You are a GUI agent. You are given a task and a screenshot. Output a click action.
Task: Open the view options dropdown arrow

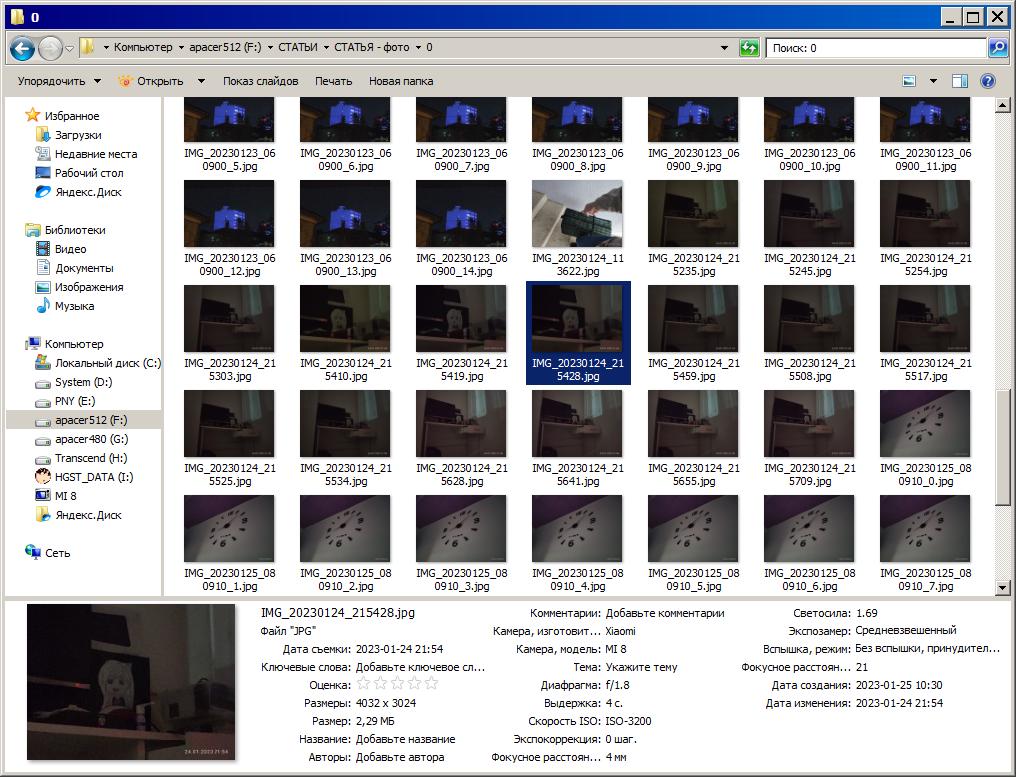pos(933,81)
